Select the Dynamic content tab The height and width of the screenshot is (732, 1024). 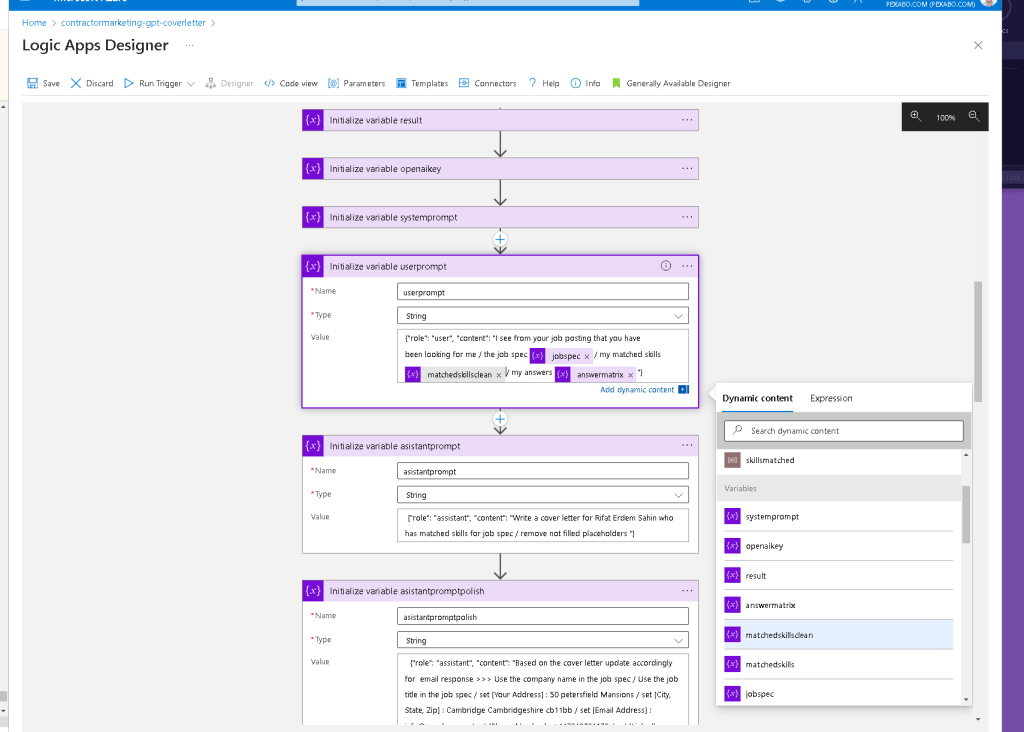coord(757,398)
